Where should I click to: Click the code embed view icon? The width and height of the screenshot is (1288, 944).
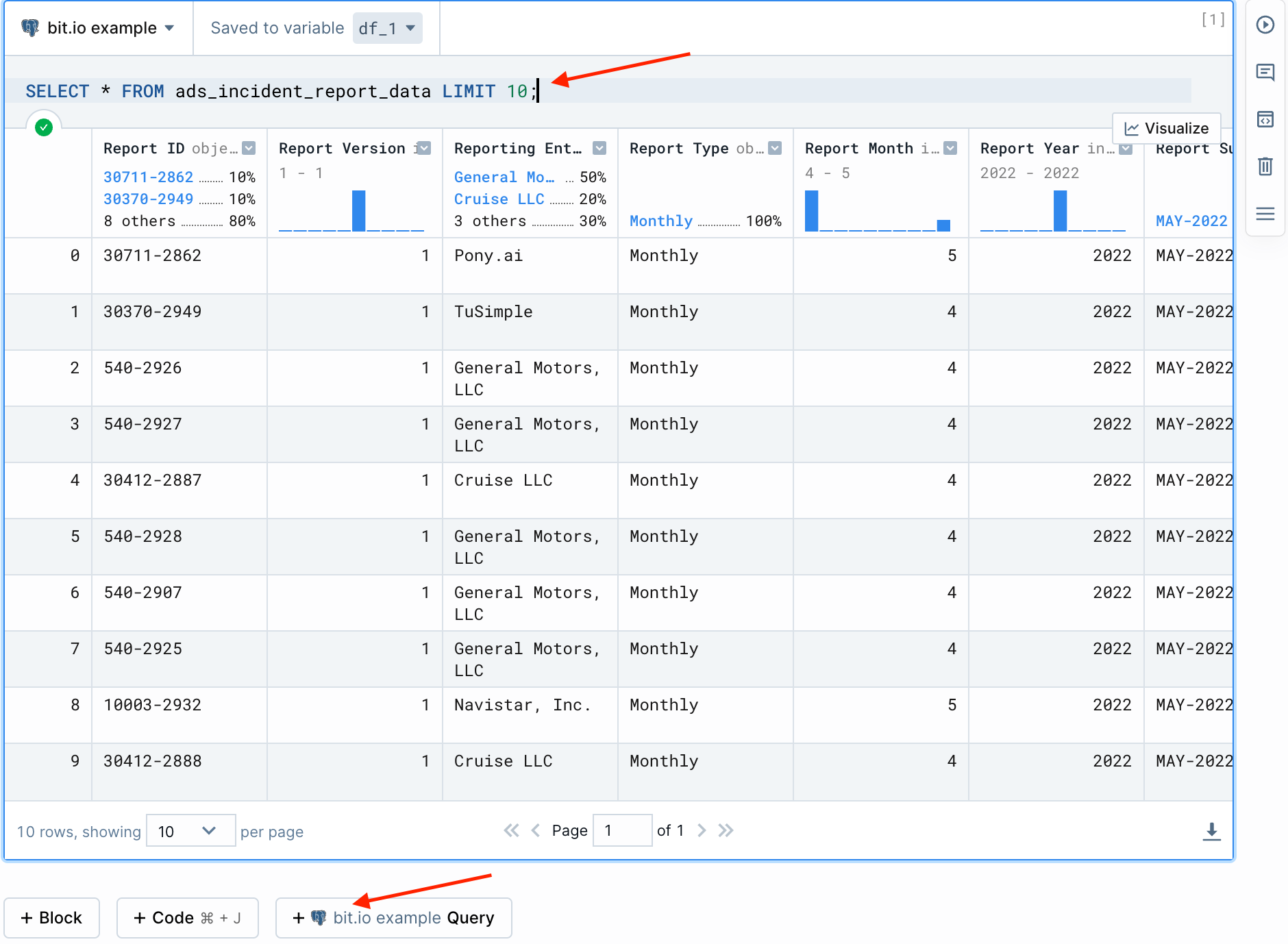(1265, 119)
